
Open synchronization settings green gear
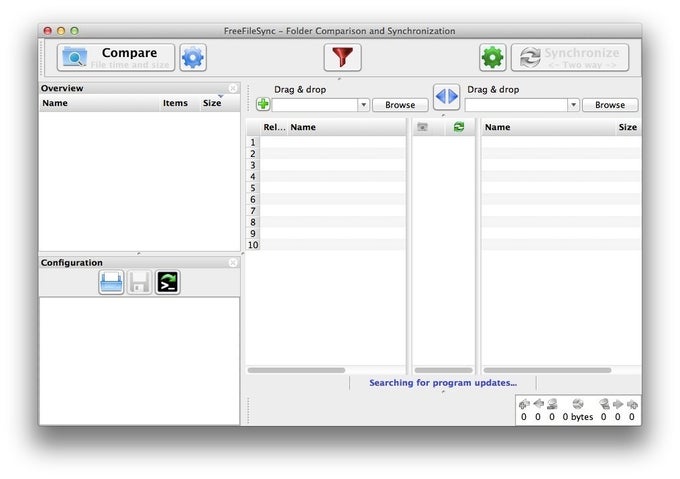point(493,57)
